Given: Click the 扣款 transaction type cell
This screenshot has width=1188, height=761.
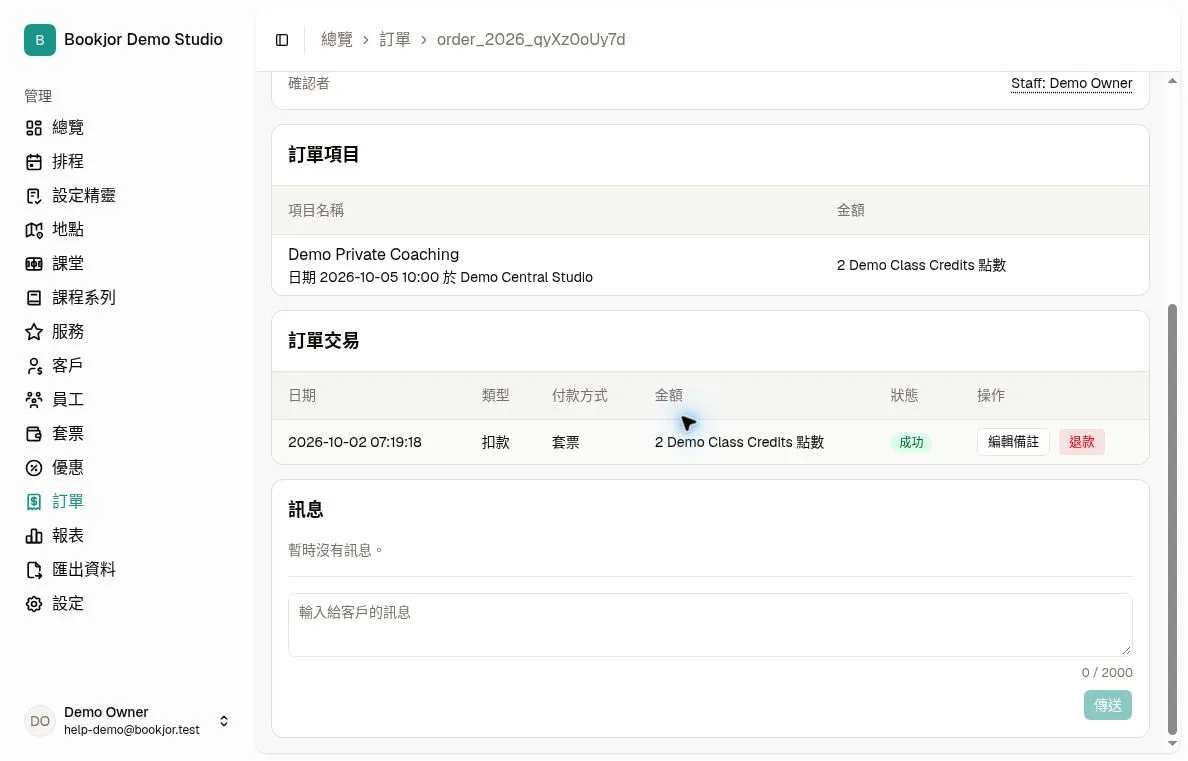Looking at the screenshot, I should point(496,442).
